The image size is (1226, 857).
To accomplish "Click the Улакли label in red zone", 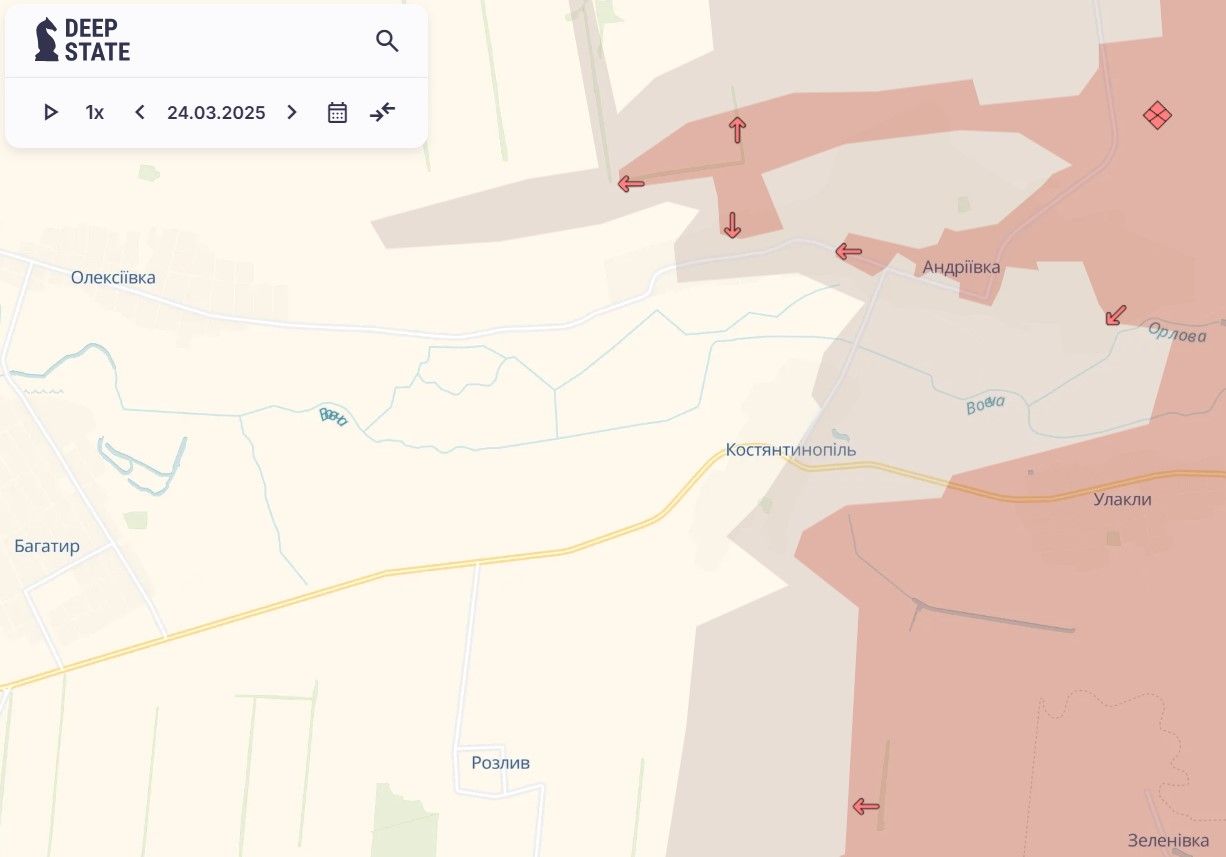I will pyautogui.click(x=1122, y=500).
